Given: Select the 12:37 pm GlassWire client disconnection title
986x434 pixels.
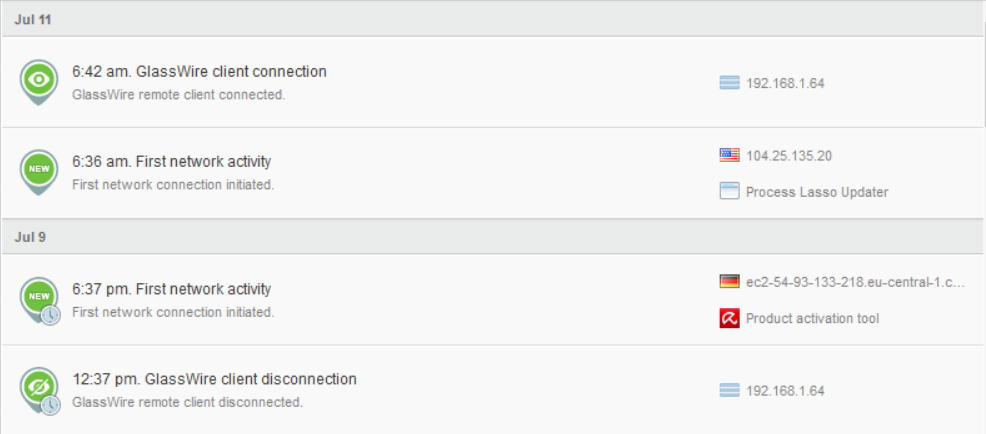Looking at the screenshot, I should click(214, 380).
